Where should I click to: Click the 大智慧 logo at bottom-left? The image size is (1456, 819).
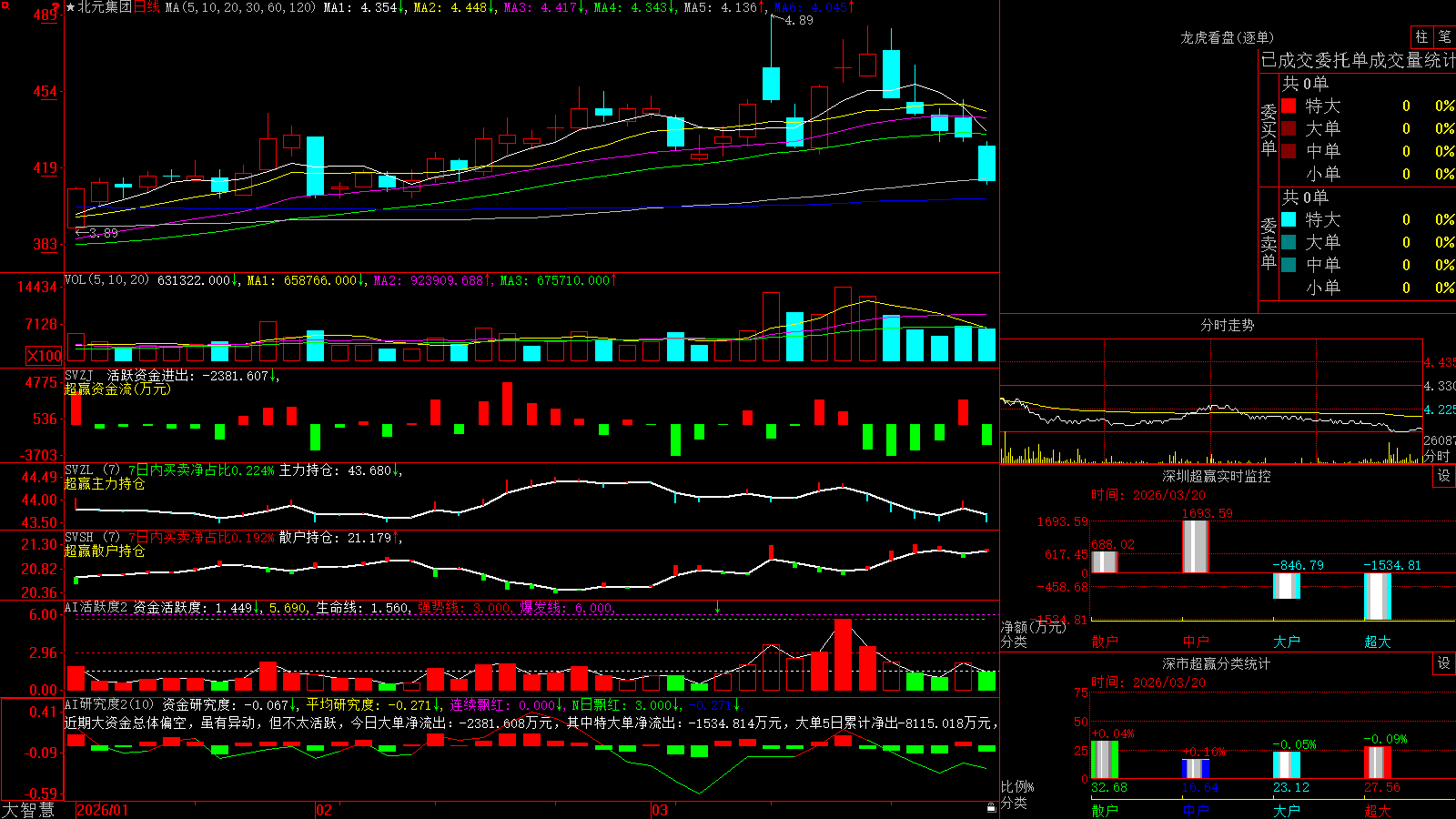28,810
